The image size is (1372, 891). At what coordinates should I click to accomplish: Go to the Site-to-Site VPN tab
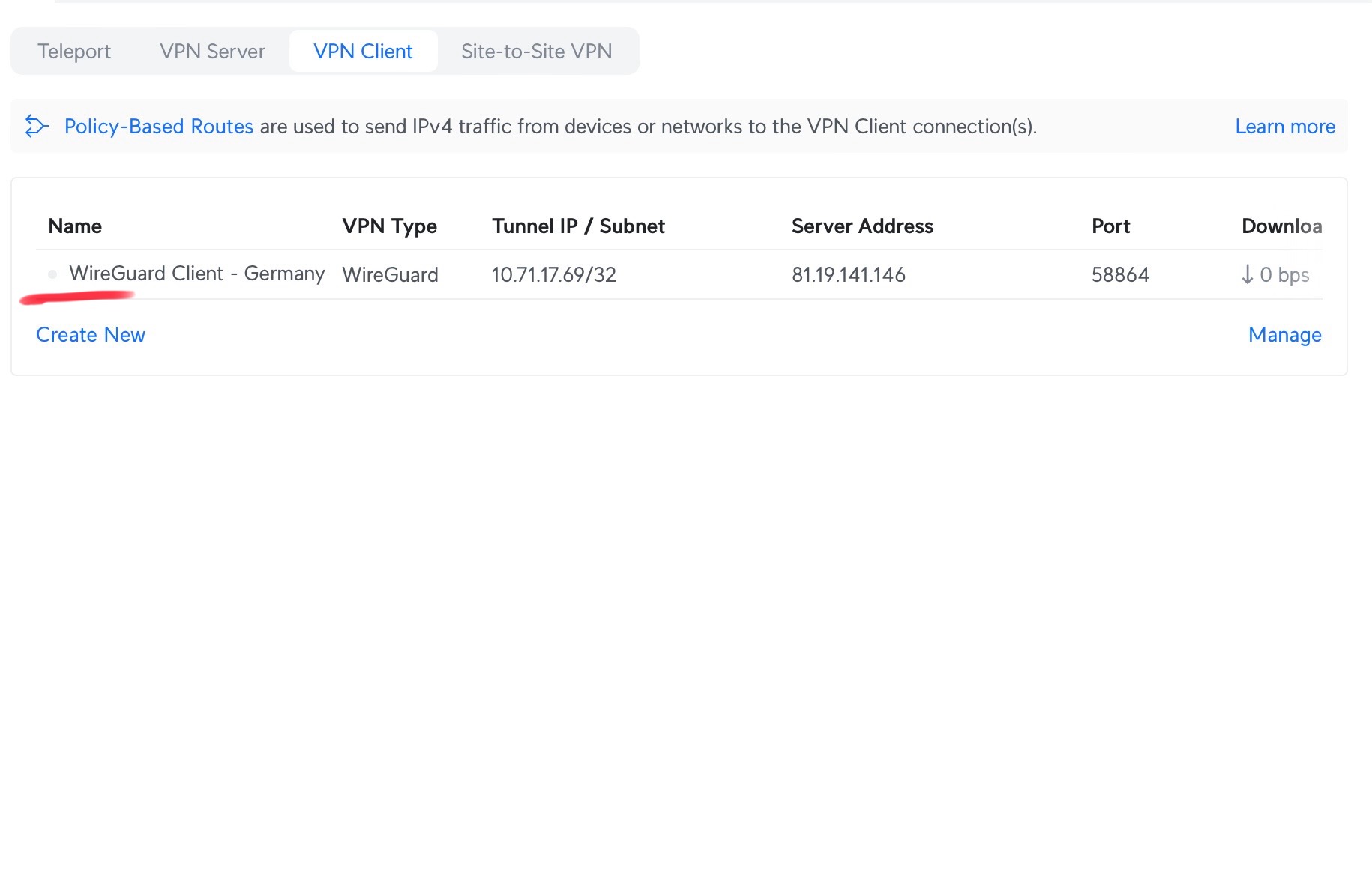[536, 52]
